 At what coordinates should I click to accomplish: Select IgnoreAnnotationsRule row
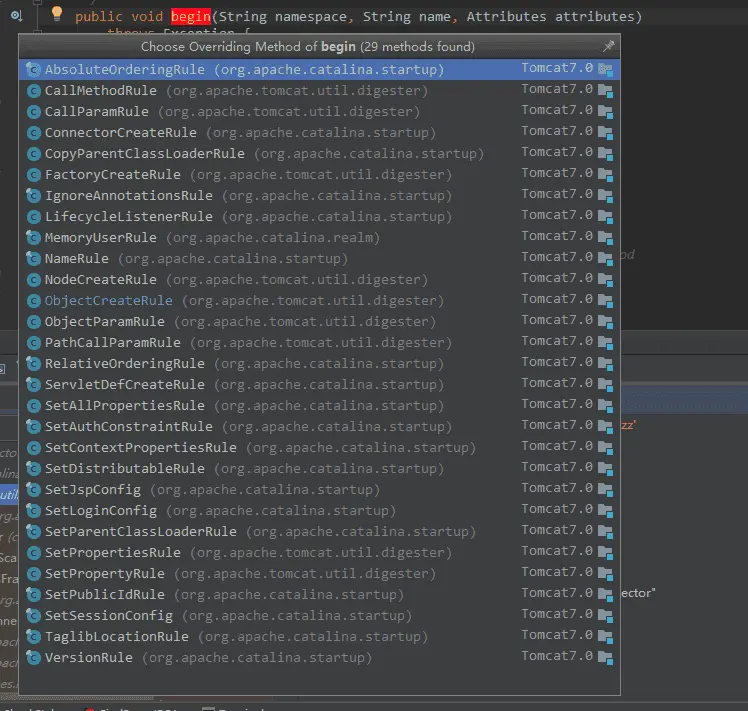pos(319,195)
